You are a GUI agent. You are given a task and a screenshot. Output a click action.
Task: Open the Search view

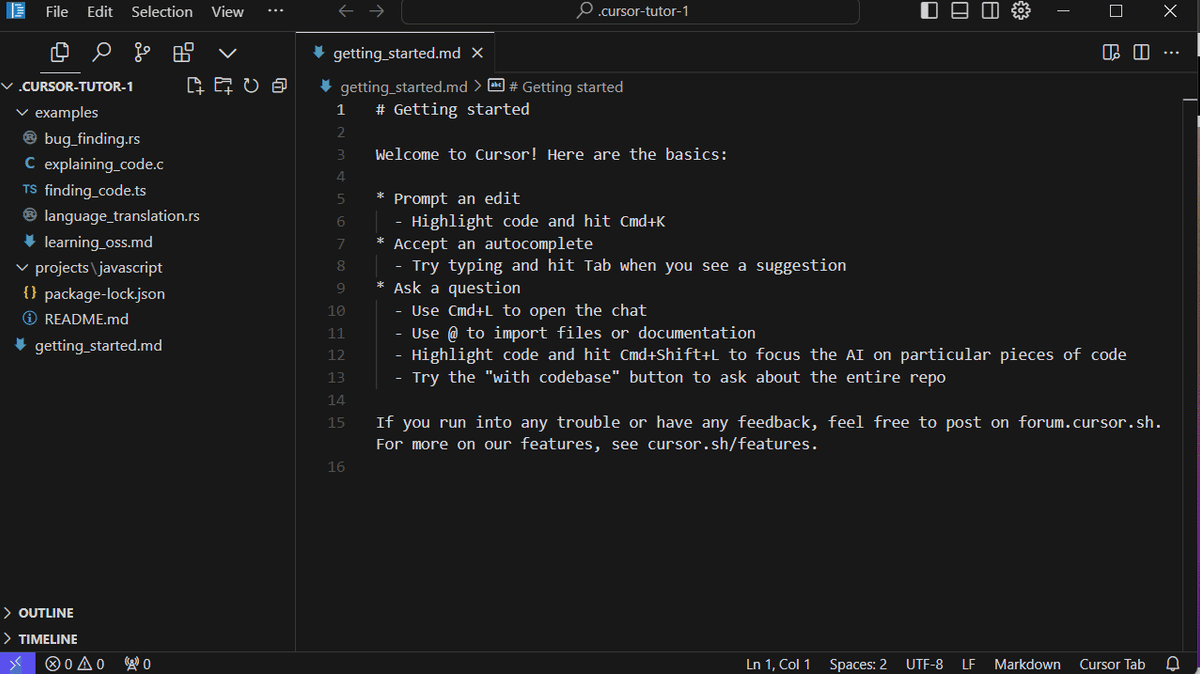(100, 52)
